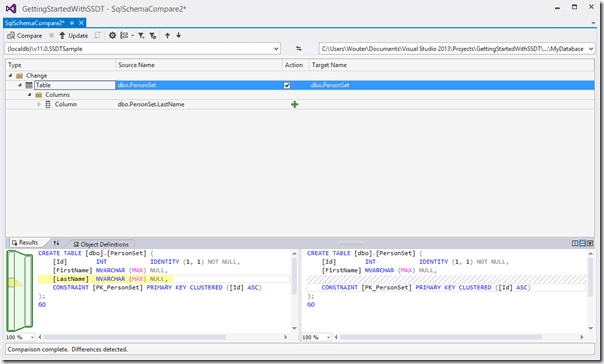604x364 pixels.
Task: Click the horizontal split layout icon
Action: click(582, 243)
